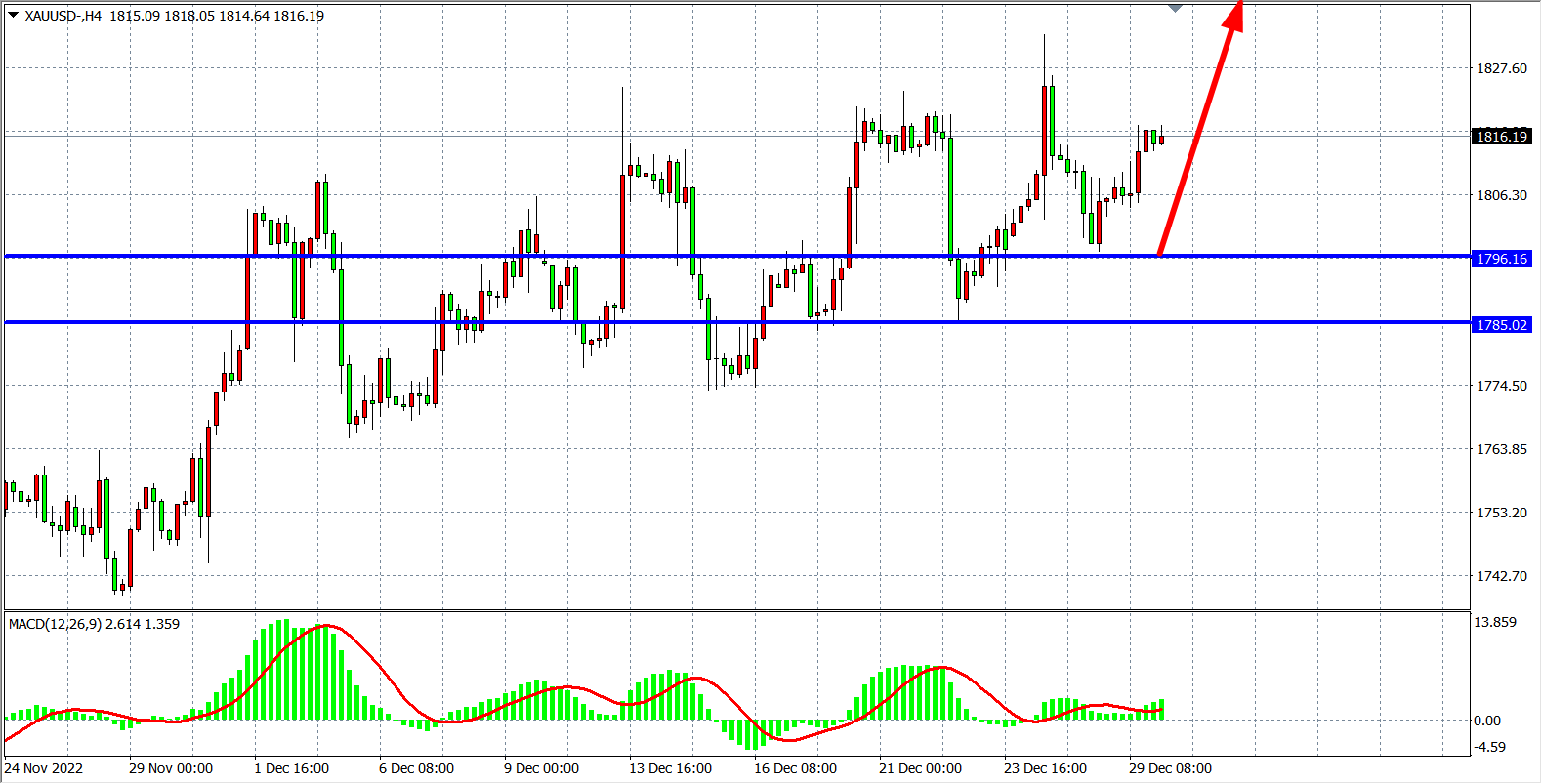Select the blue 1796.16 price label
The height and width of the screenshot is (784, 1542).
(x=1501, y=259)
